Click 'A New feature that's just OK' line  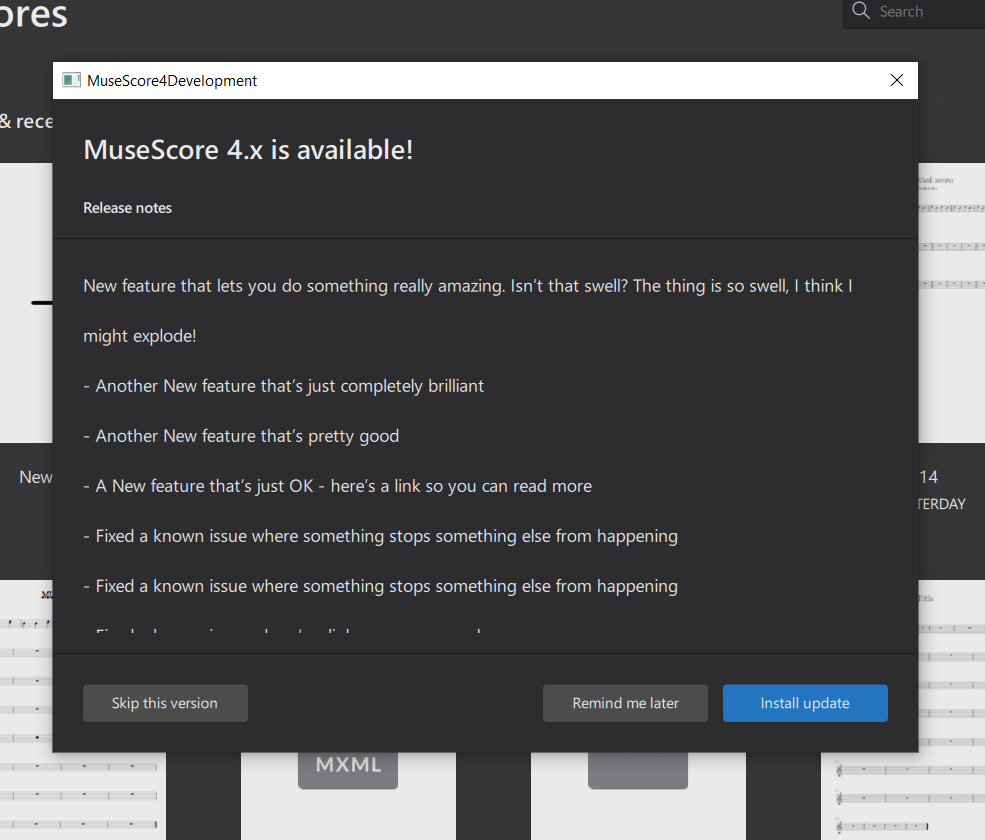337,486
